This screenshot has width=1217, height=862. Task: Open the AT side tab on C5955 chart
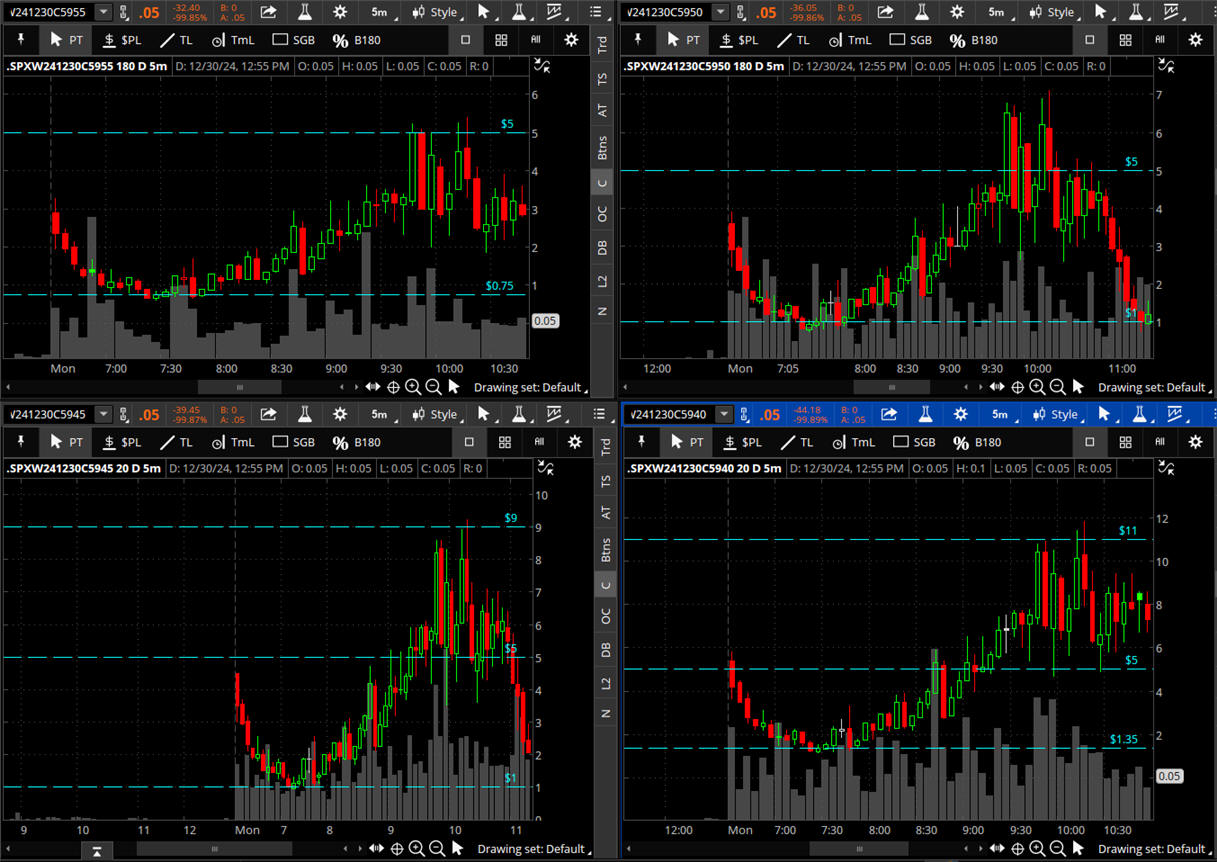[x=602, y=111]
